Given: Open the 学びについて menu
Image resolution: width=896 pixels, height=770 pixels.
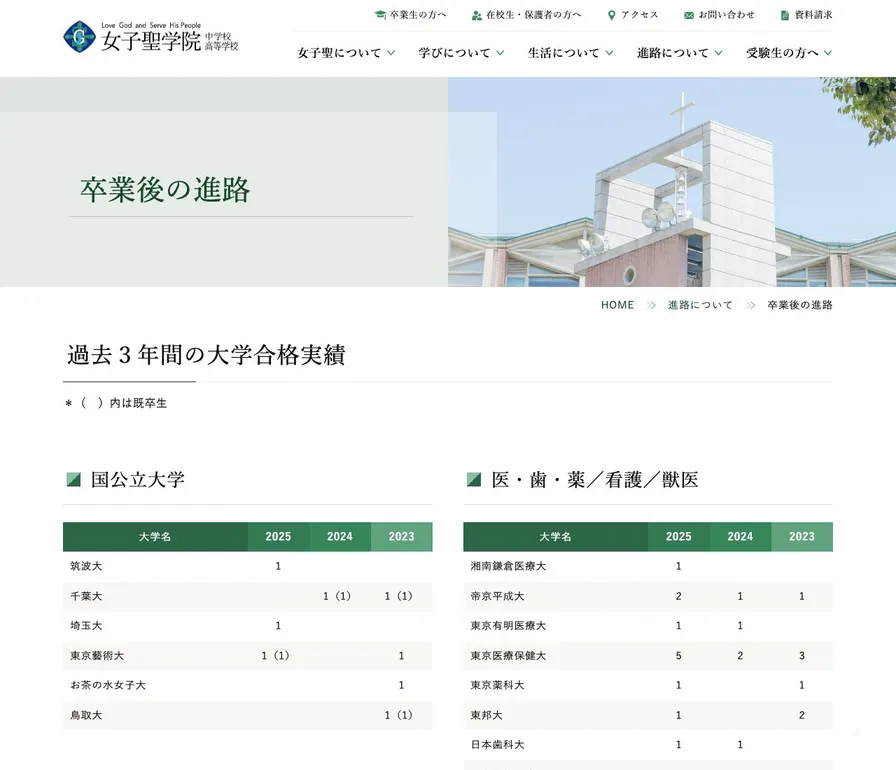Looking at the screenshot, I should pos(454,53).
